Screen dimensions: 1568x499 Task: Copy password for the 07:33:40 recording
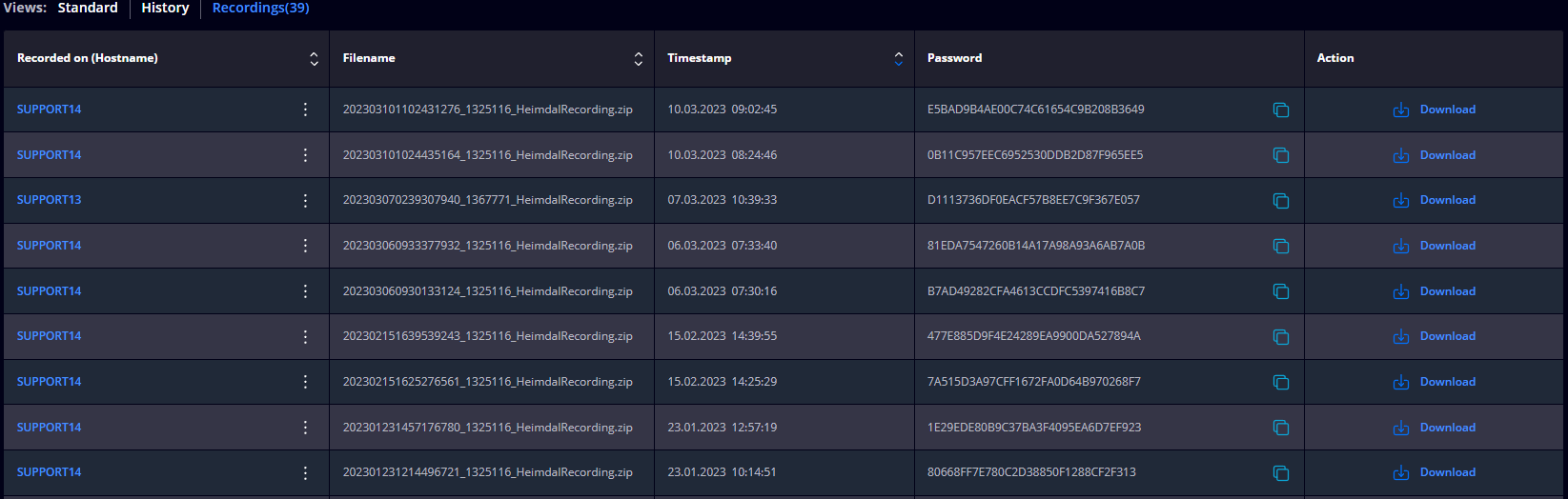click(1281, 246)
